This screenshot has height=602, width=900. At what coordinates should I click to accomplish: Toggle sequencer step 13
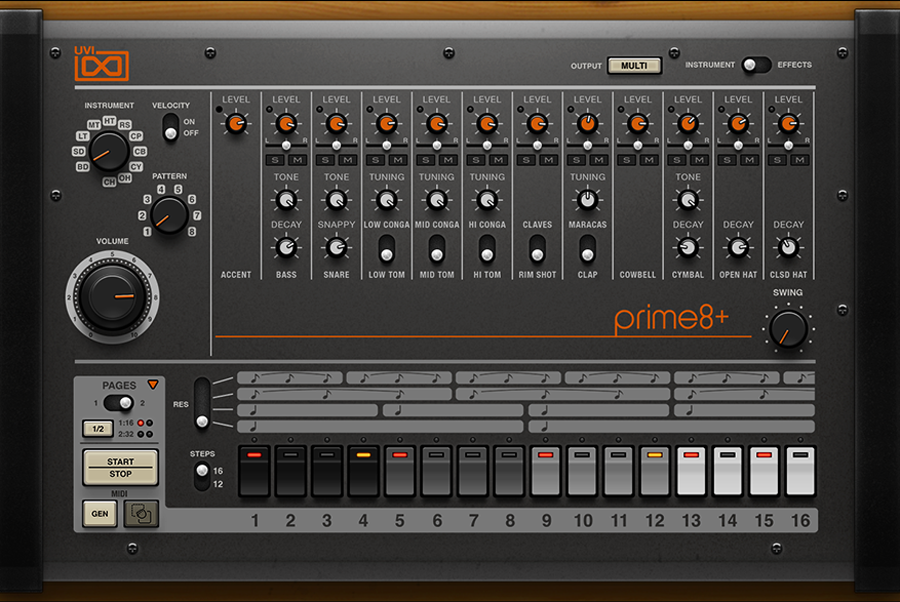[x=691, y=471]
